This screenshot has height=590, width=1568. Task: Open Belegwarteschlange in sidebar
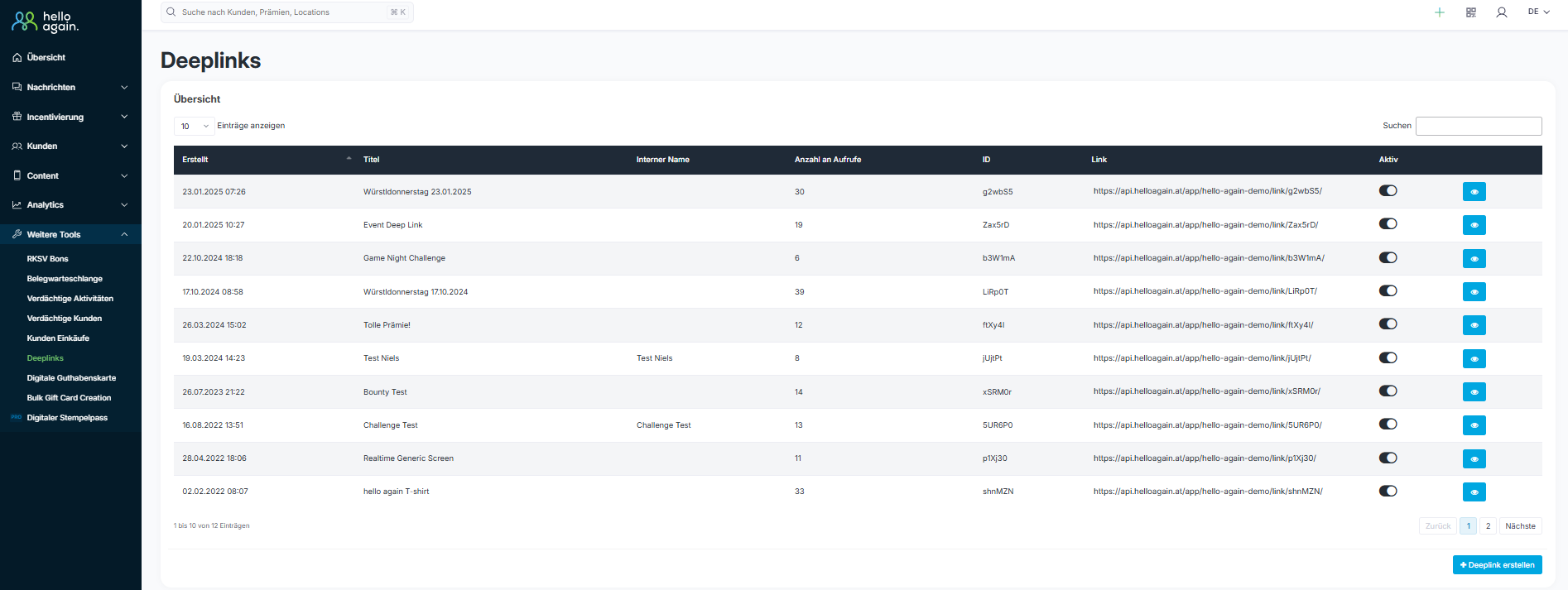[x=65, y=279]
